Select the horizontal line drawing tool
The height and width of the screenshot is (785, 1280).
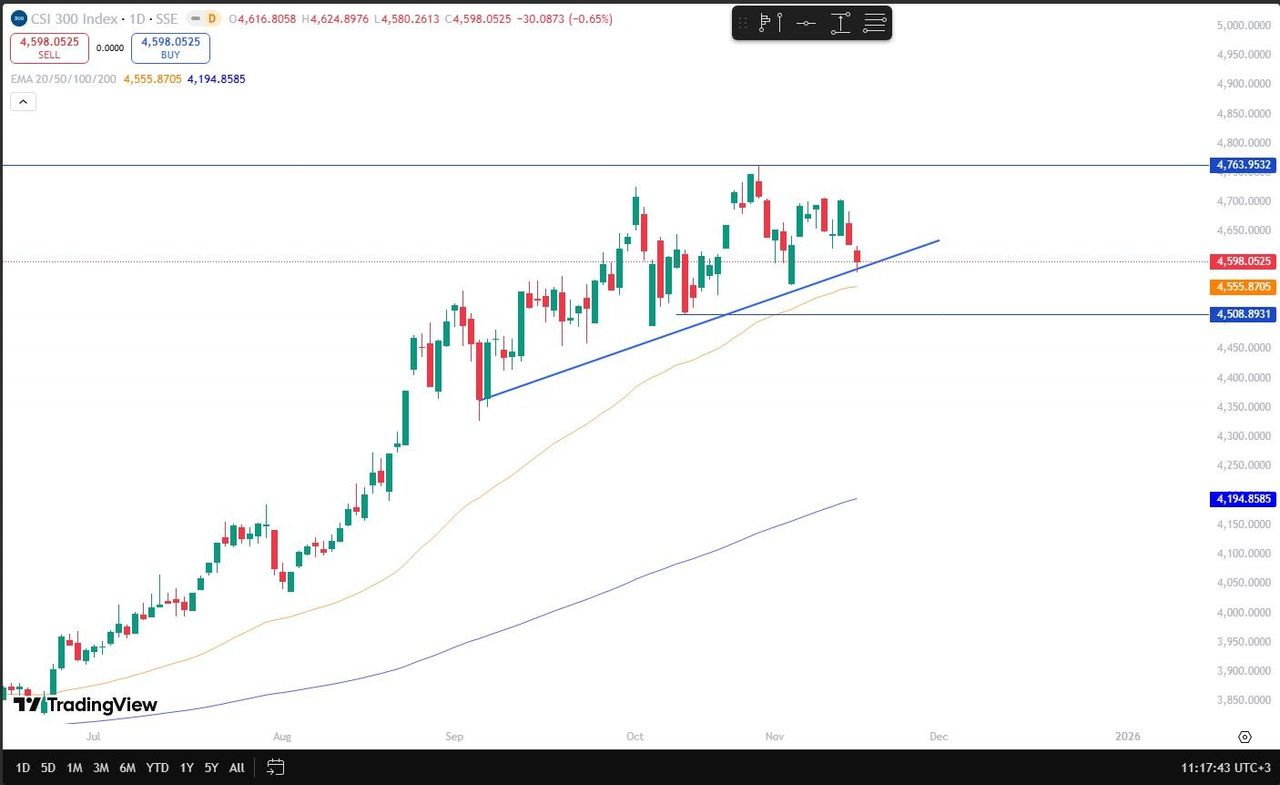tap(806, 23)
